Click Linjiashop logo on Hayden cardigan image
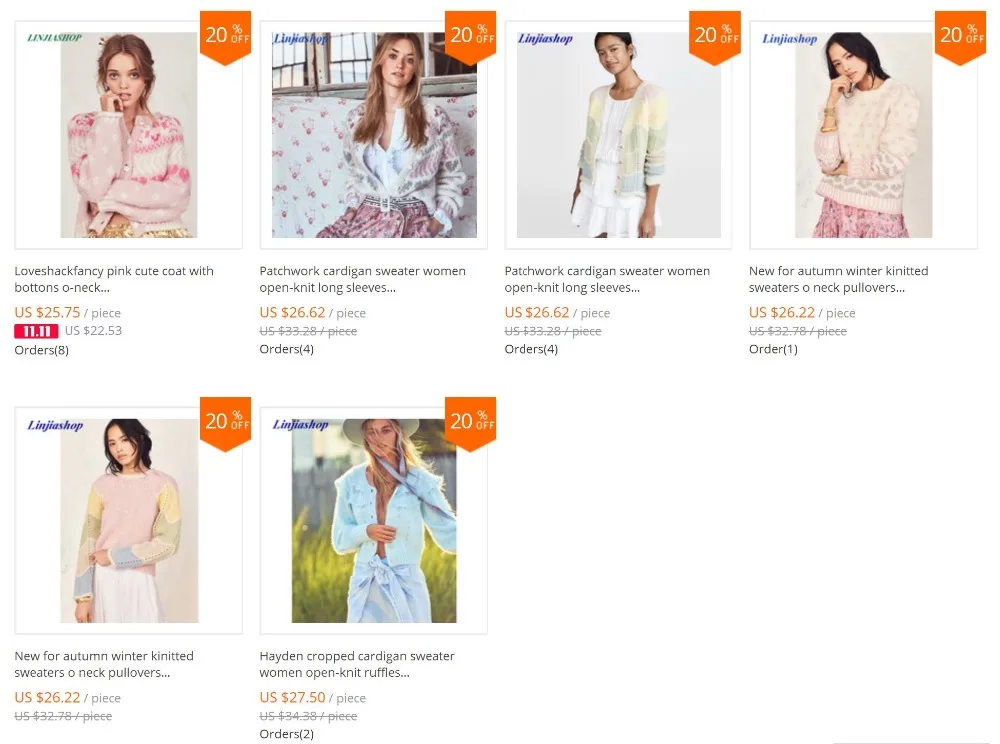Screen dimensions: 1000x744 [300, 424]
